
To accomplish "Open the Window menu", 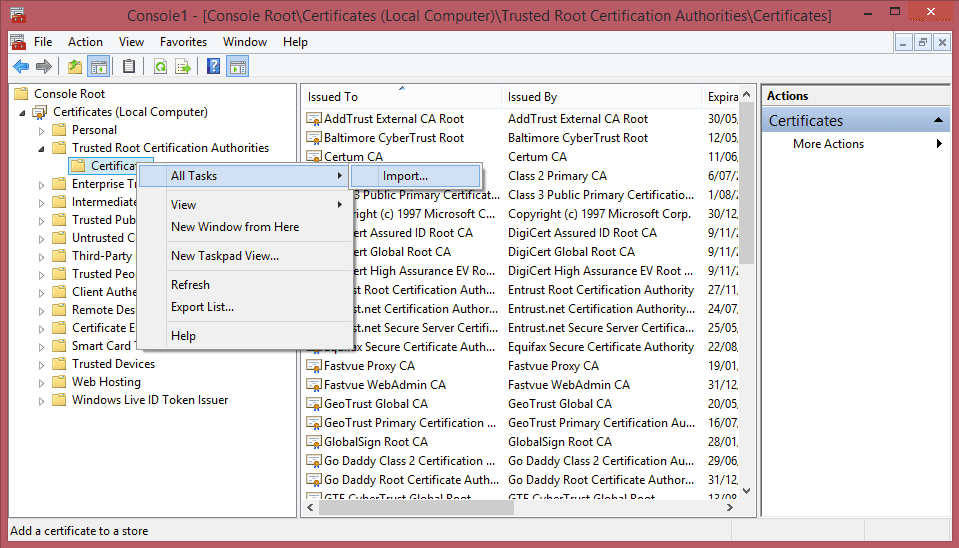I will [245, 42].
